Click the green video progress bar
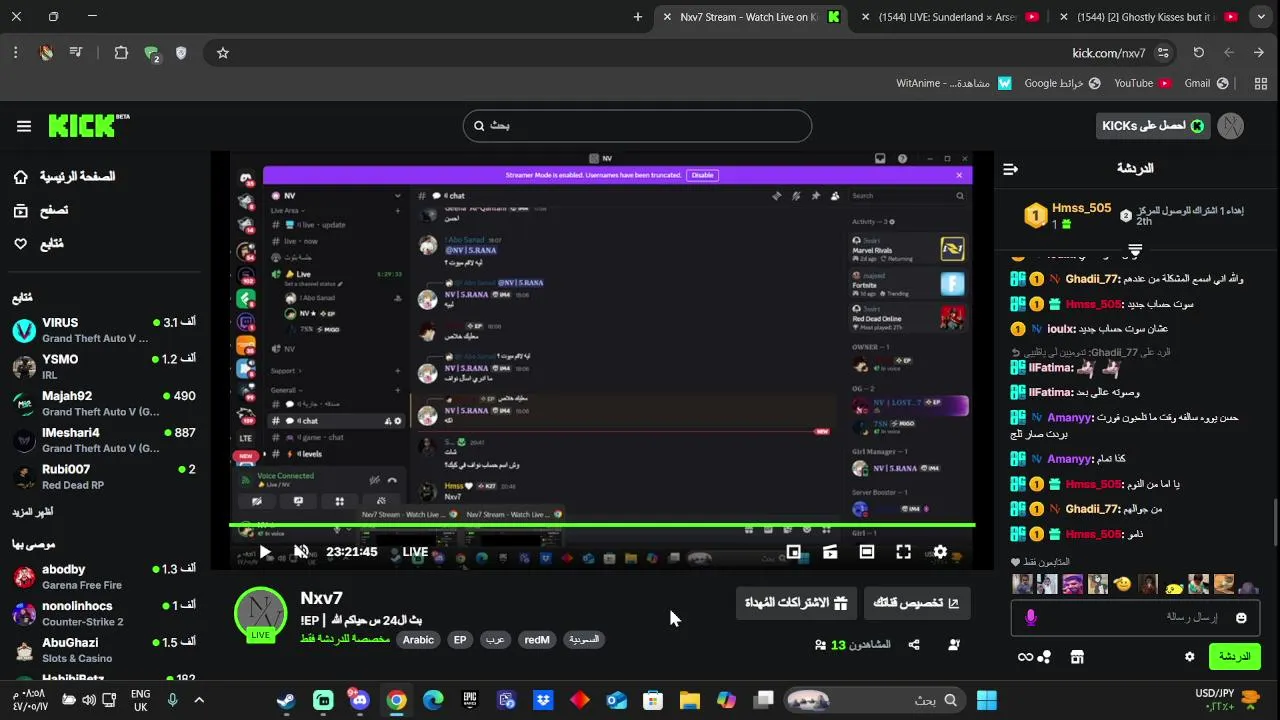The image size is (1280, 720). [x=602, y=525]
